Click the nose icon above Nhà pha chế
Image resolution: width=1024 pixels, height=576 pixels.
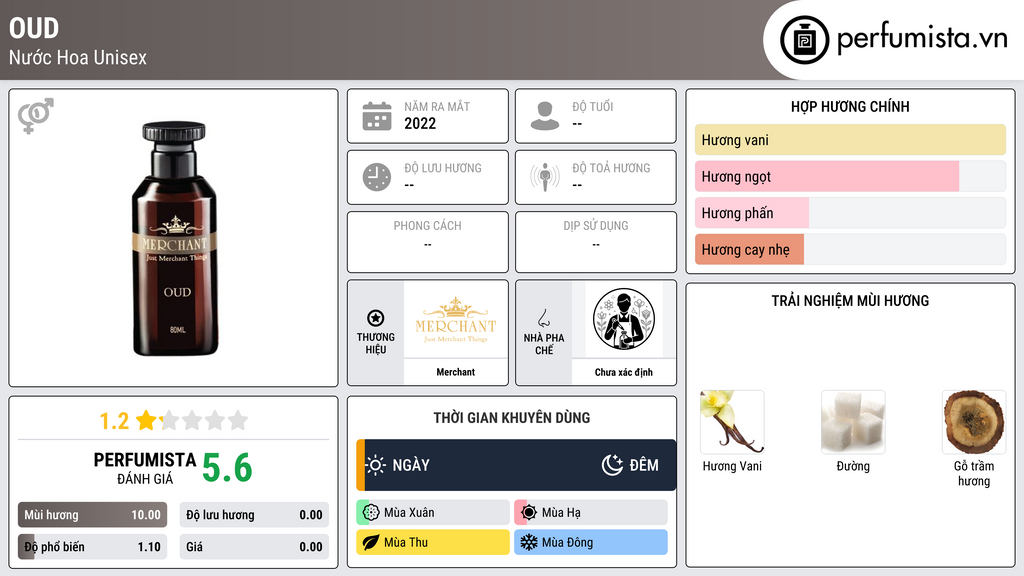point(543,318)
